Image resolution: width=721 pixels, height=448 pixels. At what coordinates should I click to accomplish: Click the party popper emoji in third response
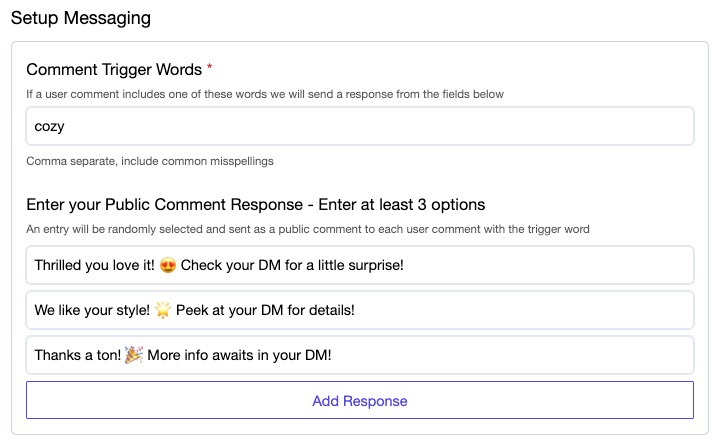(x=133, y=355)
